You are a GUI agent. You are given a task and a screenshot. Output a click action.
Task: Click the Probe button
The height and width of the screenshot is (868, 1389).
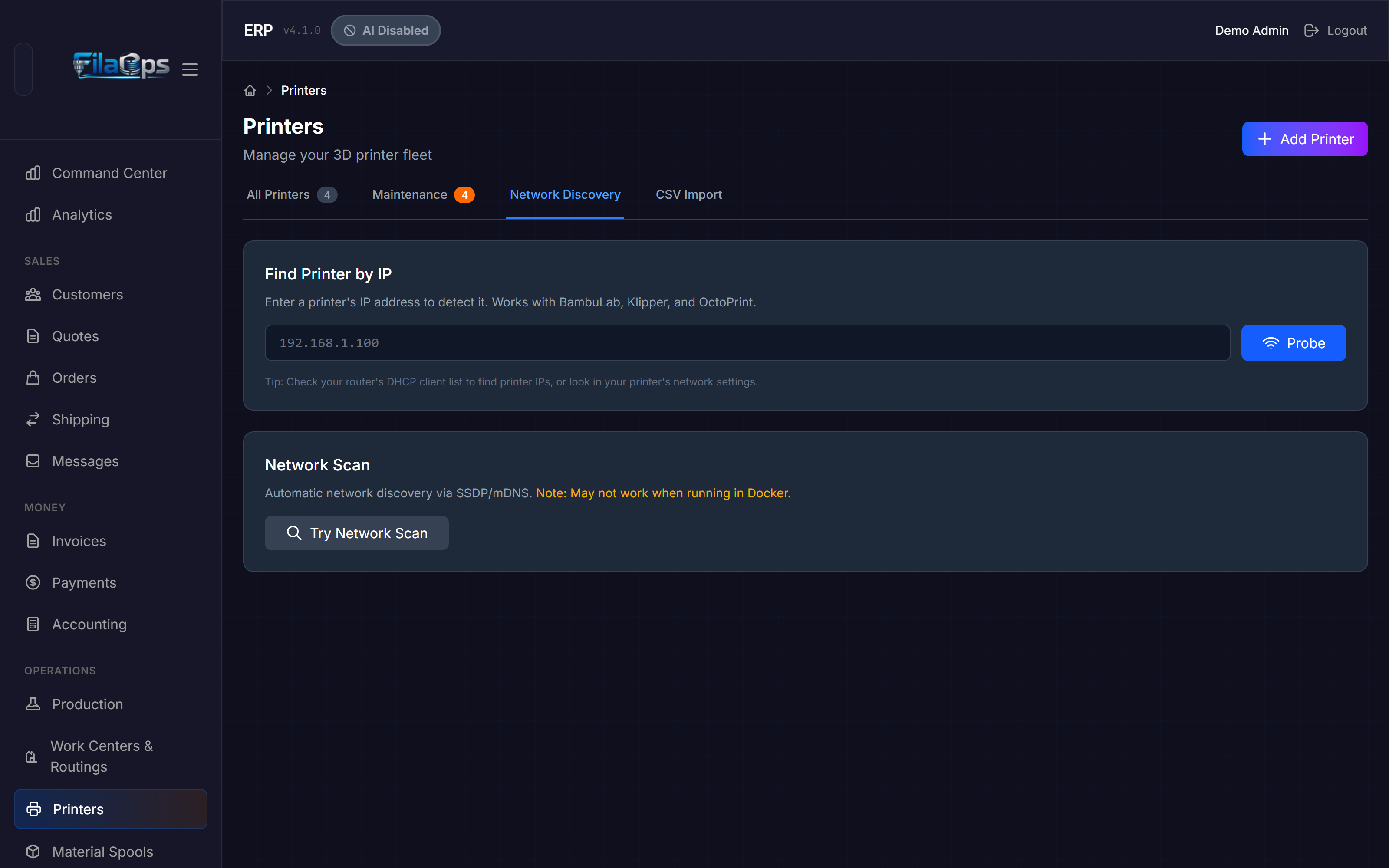pos(1293,343)
